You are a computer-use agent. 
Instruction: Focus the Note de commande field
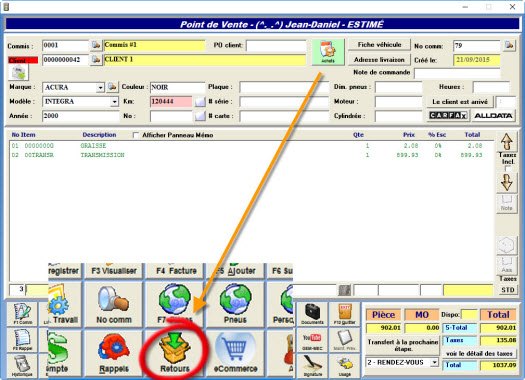[457, 73]
